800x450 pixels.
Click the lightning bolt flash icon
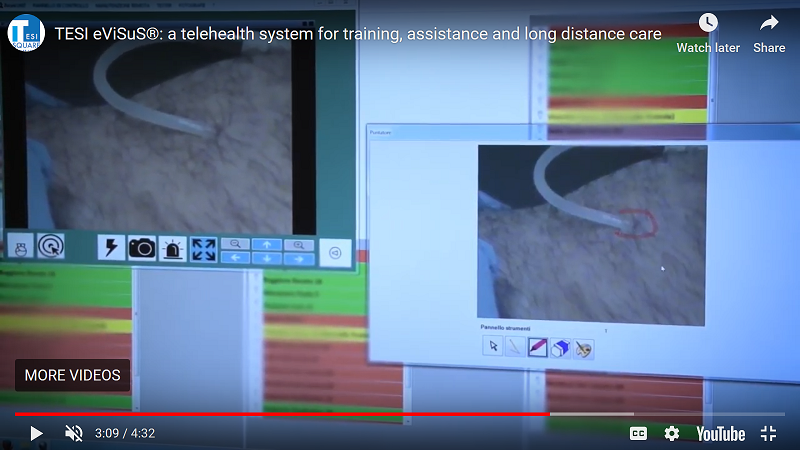(x=111, y=248)
